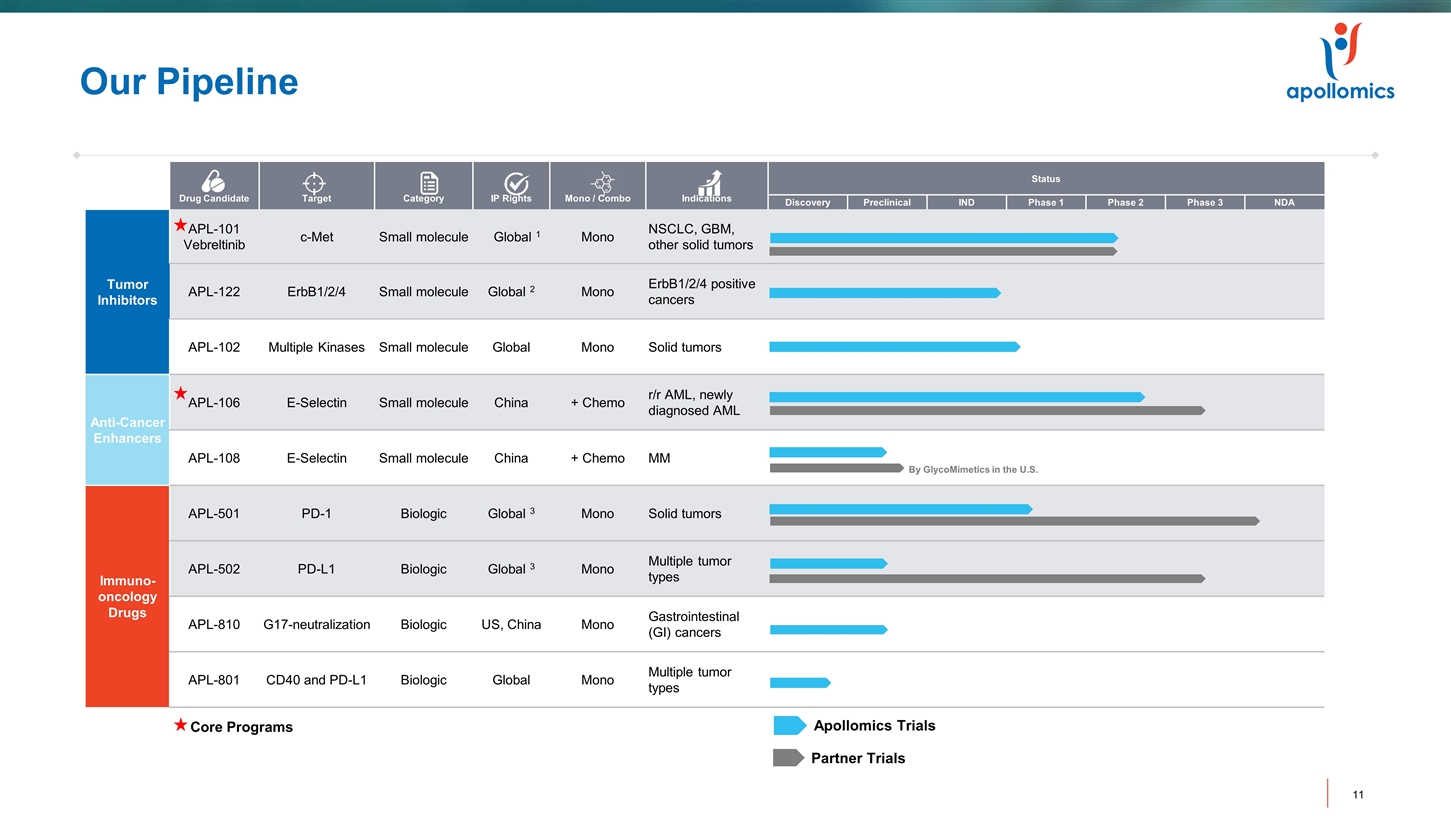Click the Anti-Cancer Enhancers category block
Screen dimensions: 1451x816
click(127, 430)
